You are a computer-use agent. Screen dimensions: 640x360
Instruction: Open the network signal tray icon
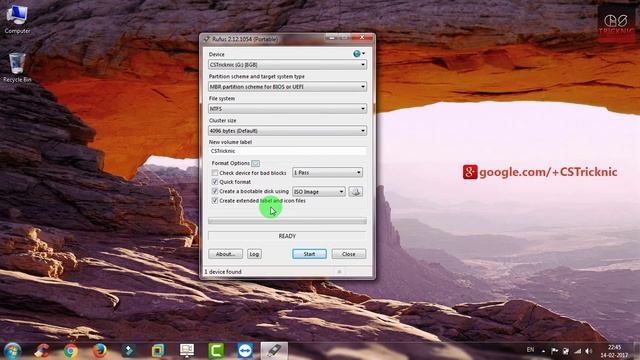coord(577,351)
